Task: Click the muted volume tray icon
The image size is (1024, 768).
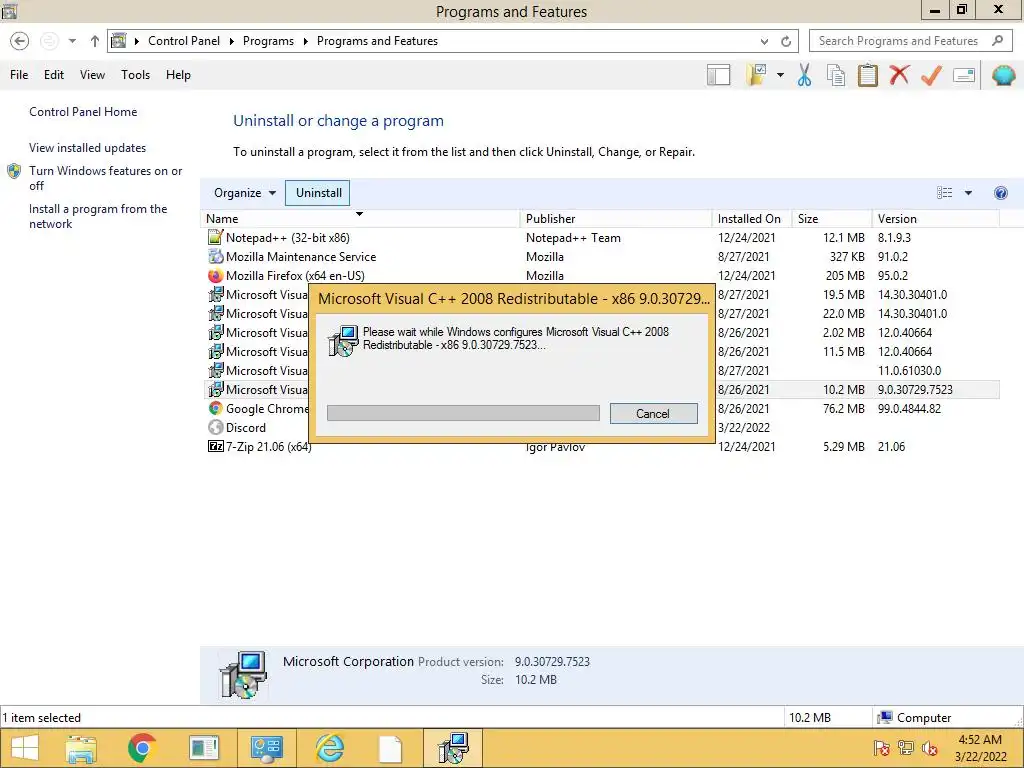Action: [x=930, y=748]
